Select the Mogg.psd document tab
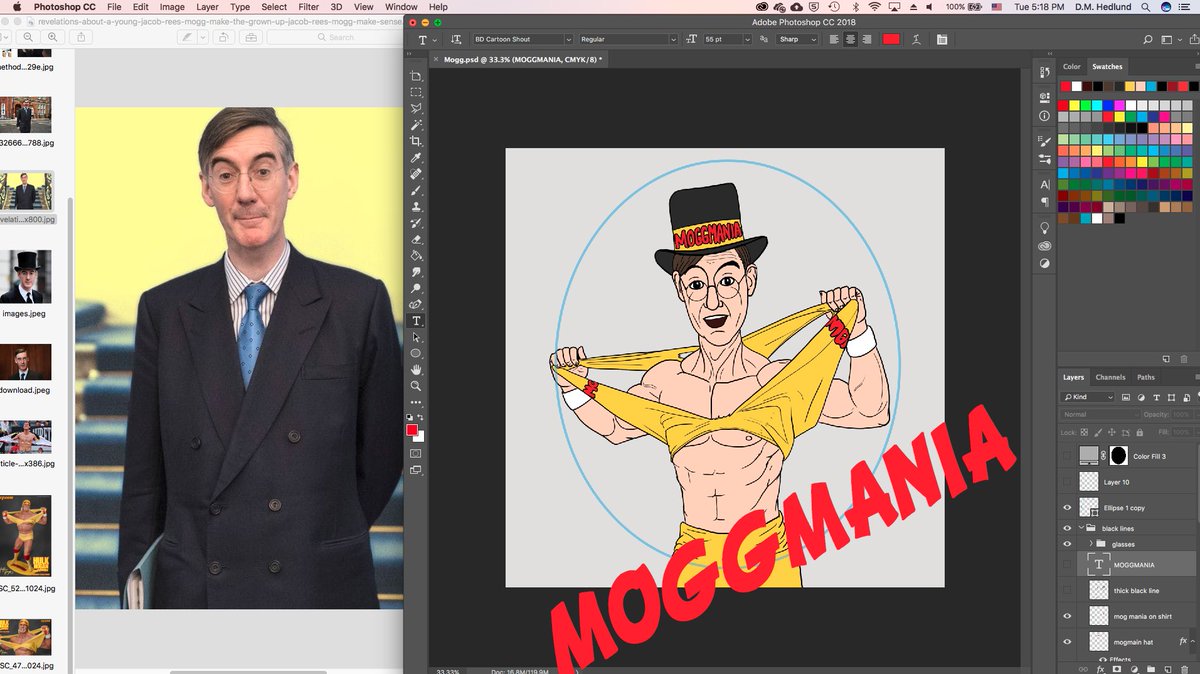The image size is (1200, 674). point(522,59)
